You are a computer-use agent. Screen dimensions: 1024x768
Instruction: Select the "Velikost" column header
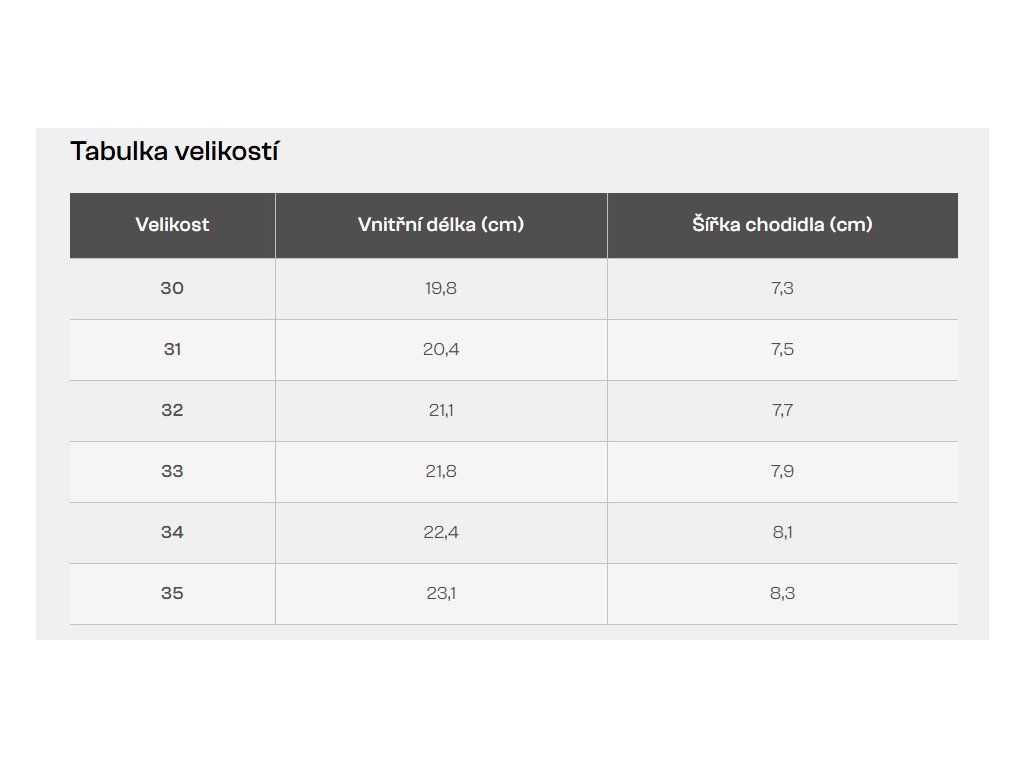point(172,225)
